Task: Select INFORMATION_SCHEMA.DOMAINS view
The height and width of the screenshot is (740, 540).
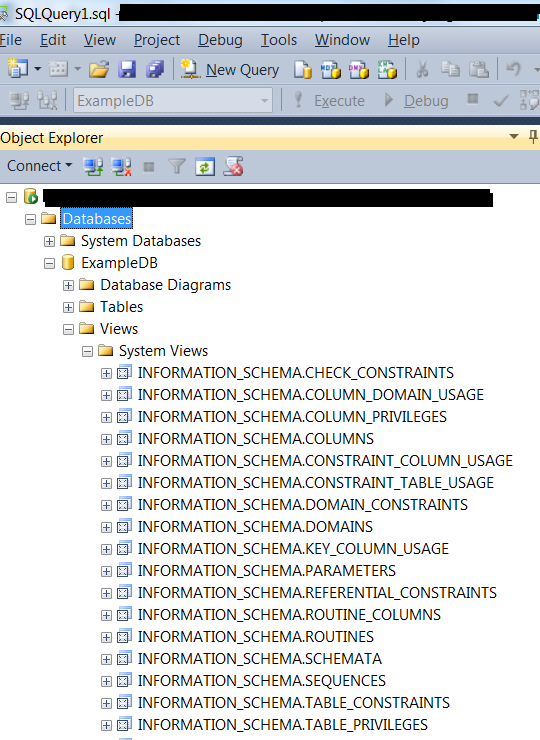Action: click(255, 527)
